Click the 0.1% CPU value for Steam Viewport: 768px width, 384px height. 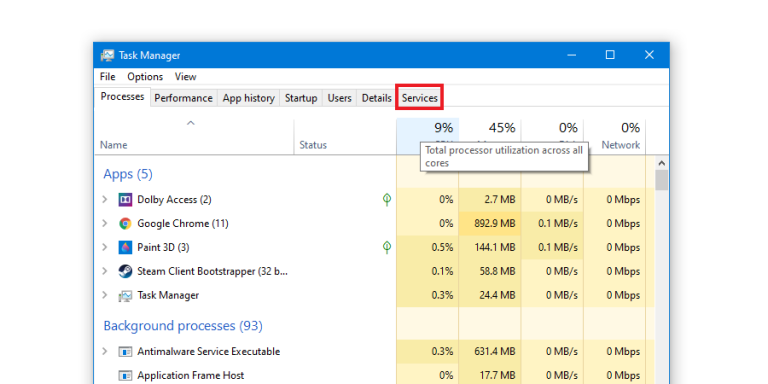point(442,271)
